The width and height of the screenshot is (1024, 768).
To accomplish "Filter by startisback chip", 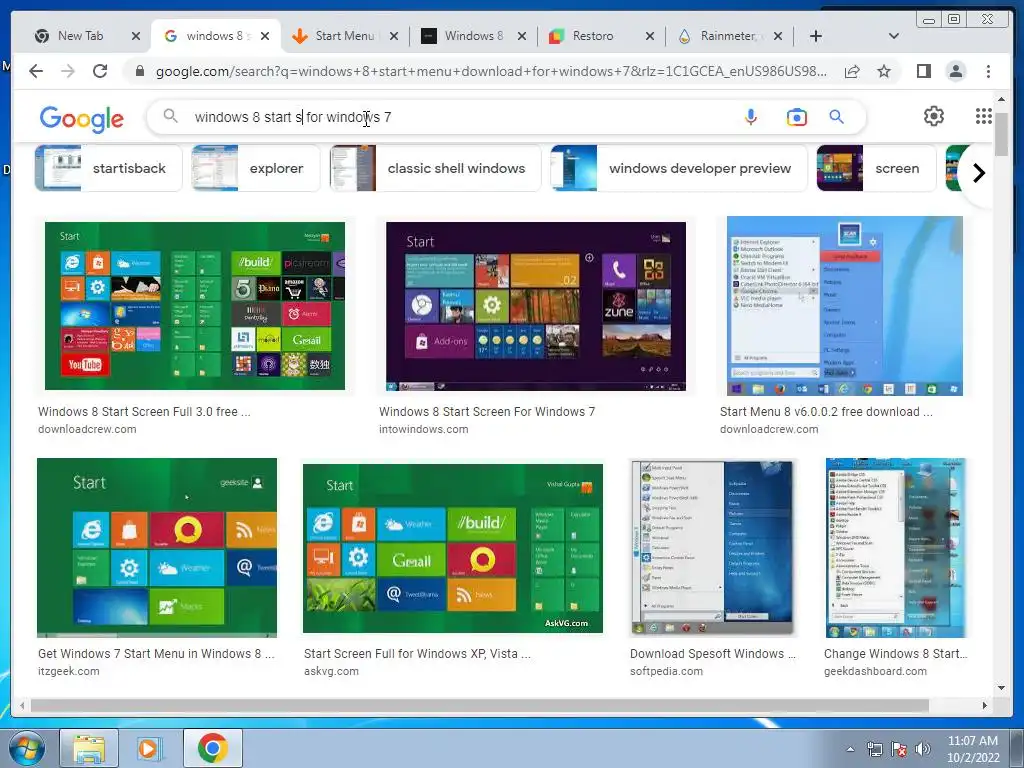I will [108, 168].
